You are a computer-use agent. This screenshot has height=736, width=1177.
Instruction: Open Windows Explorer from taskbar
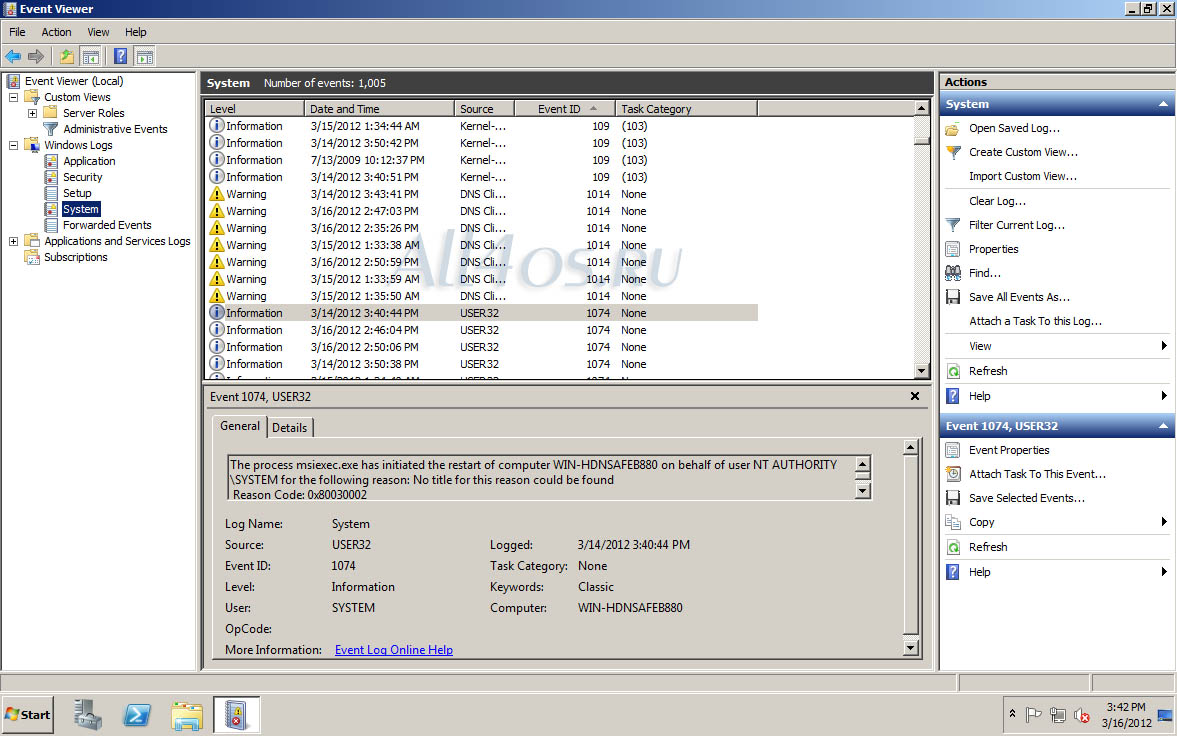(x=186, y=715)
